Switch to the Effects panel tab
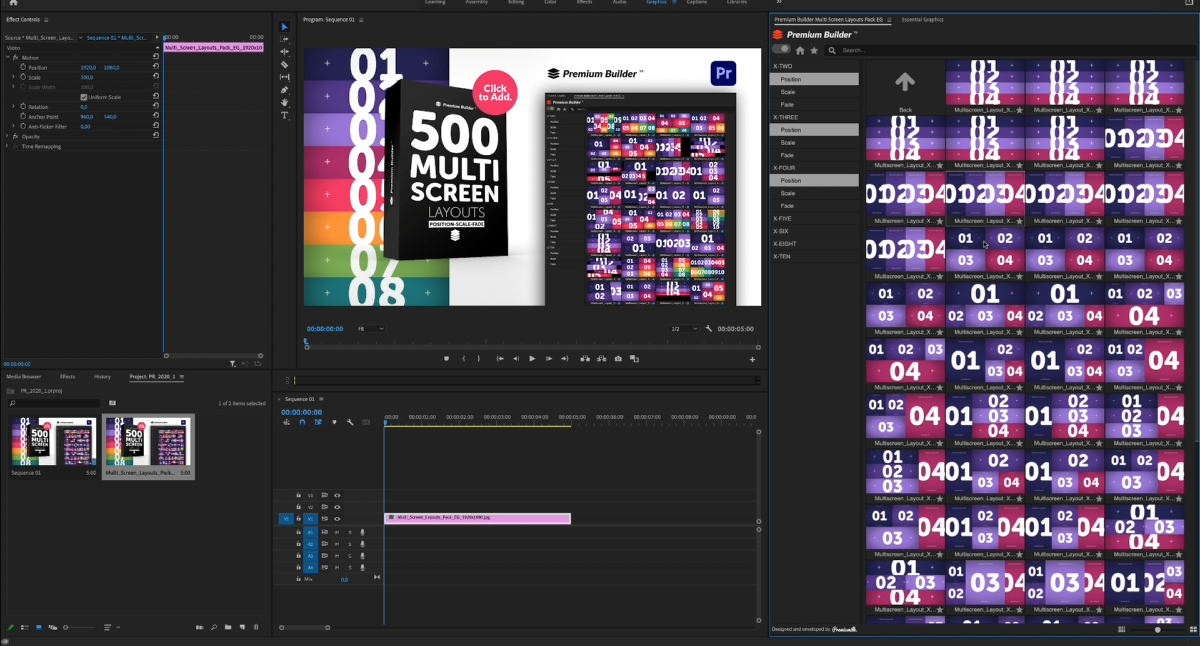Image resolution: width=1200 pixels, height=646 pixels. click(68, 377)
